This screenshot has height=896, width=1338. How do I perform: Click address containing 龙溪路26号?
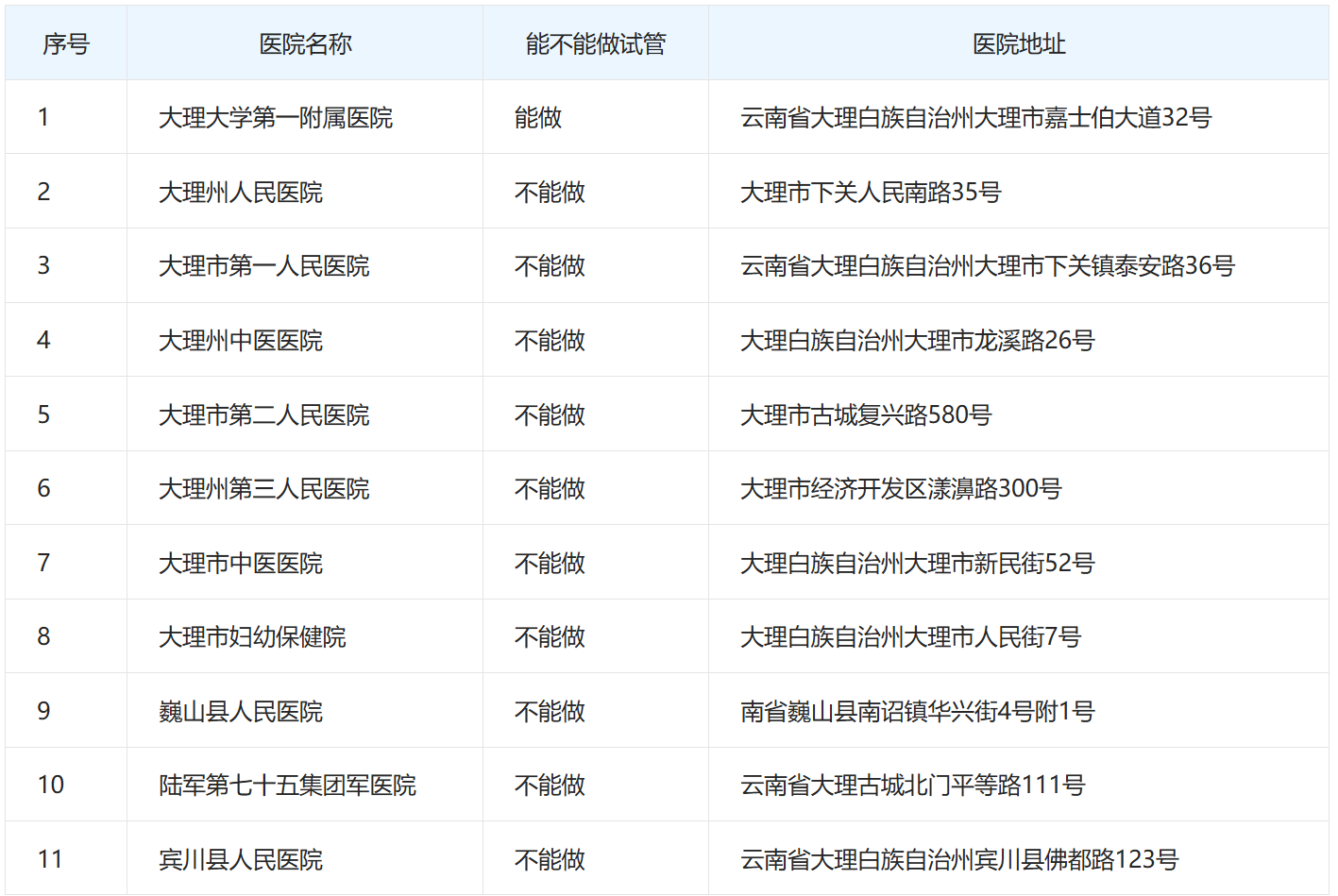pyautogui.click(x=918, y=340)
